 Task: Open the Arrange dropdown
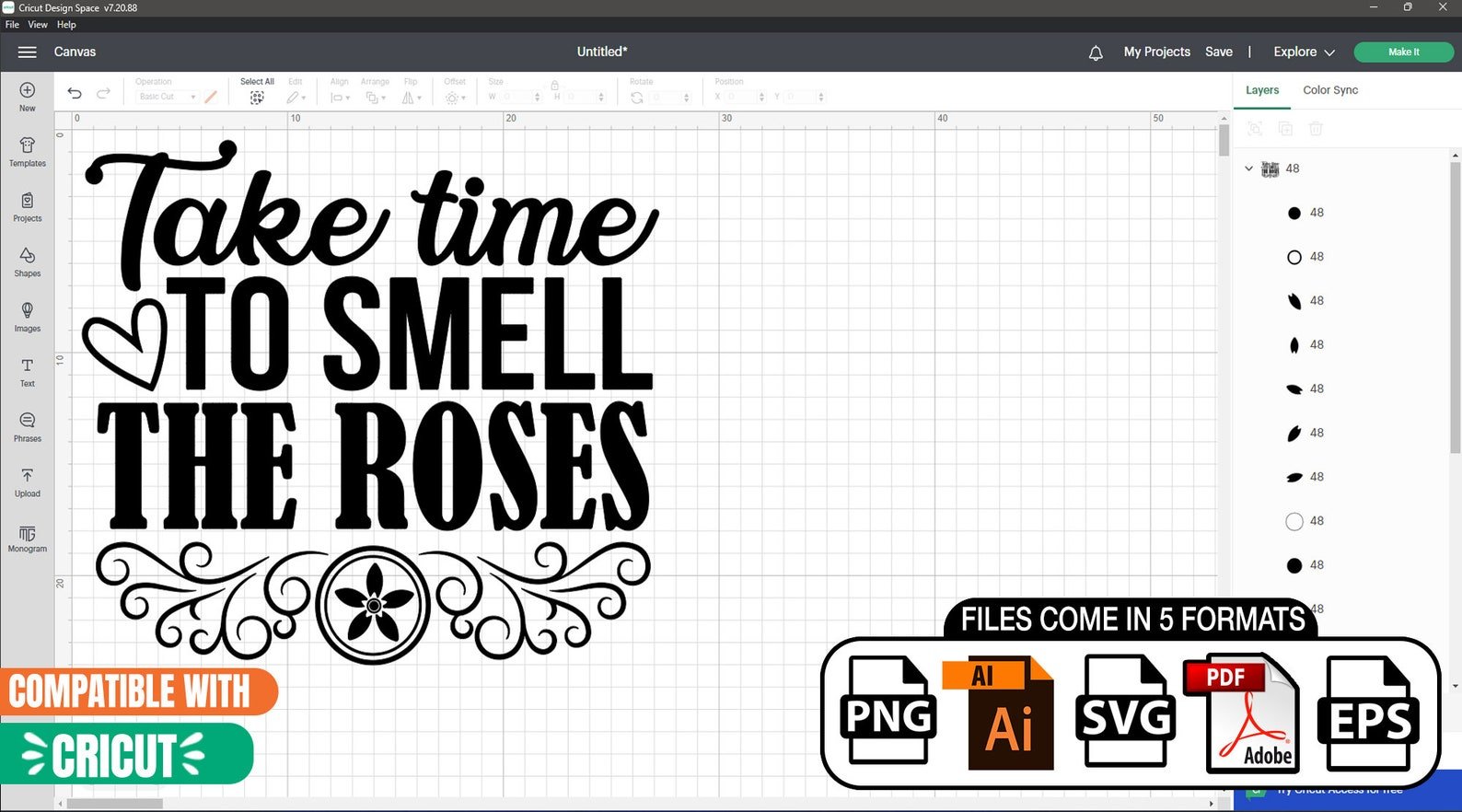tap(376, 98)
